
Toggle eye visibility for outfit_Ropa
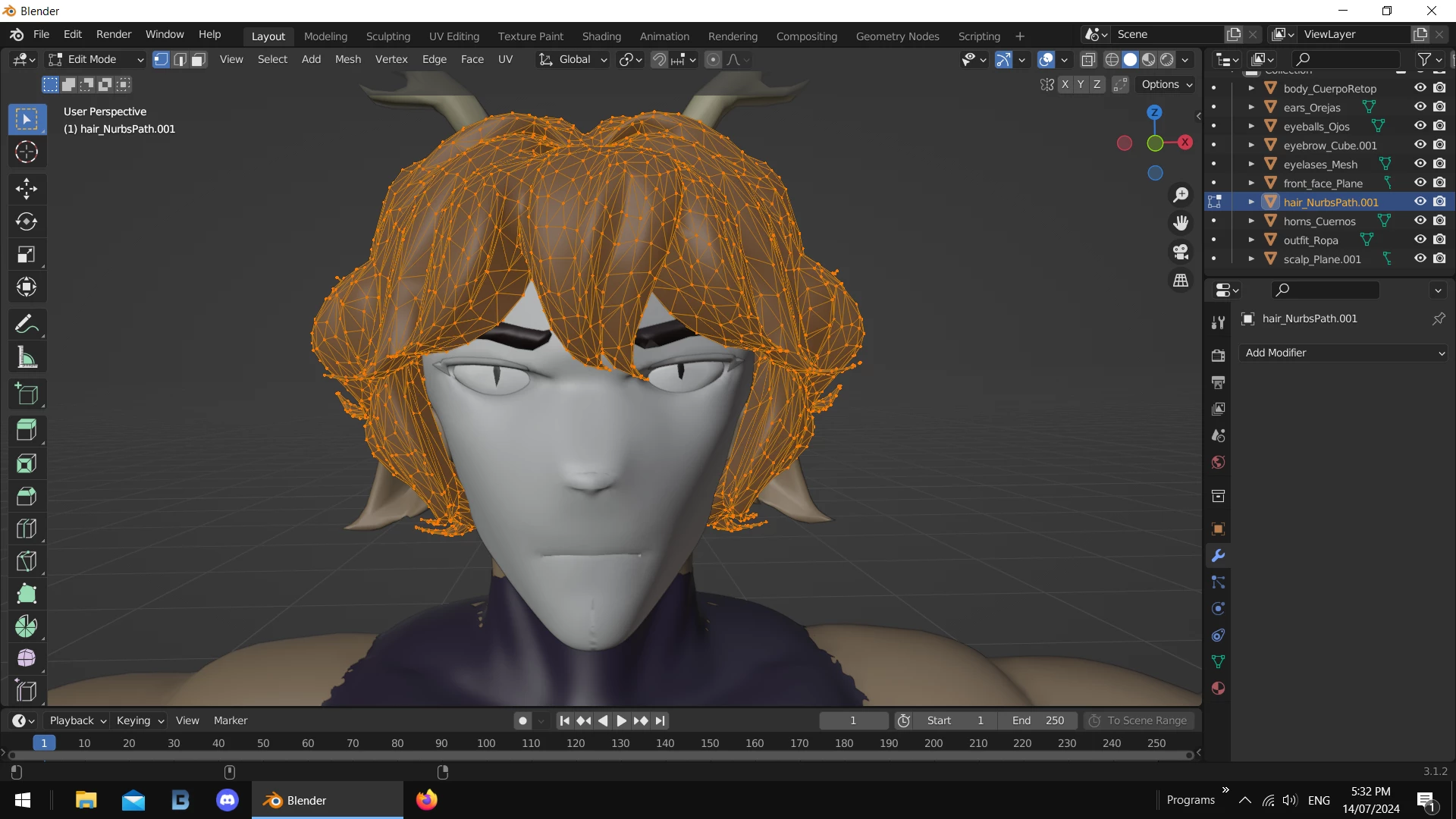pos(1420,240)
